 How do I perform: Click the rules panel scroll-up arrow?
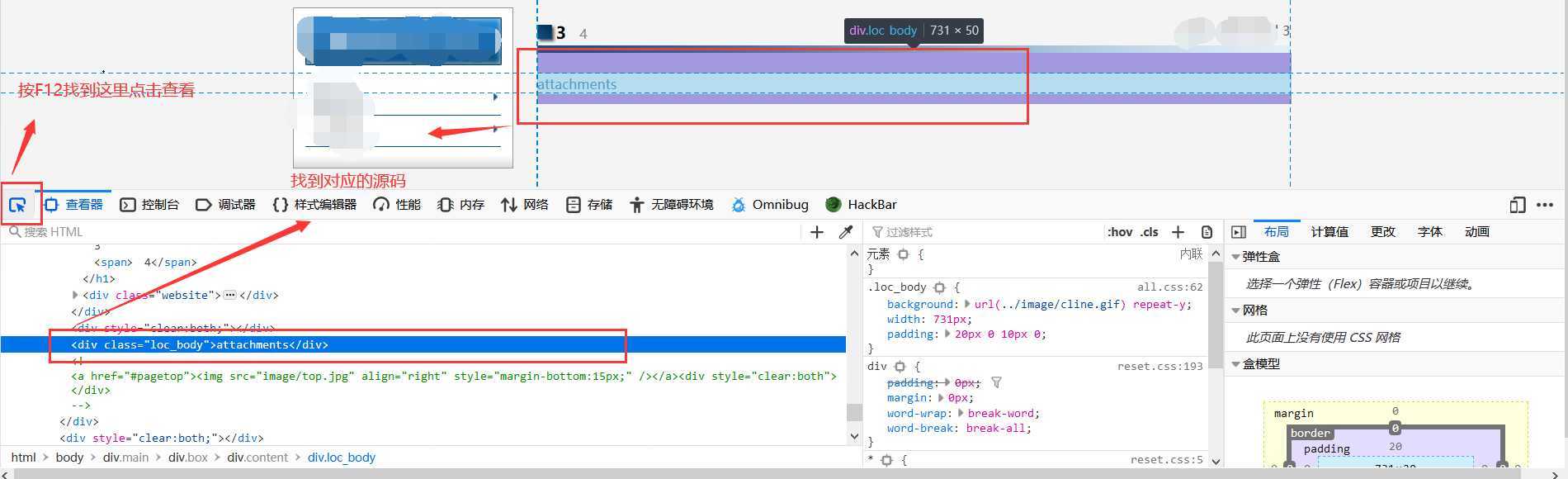pos(1216,254)
